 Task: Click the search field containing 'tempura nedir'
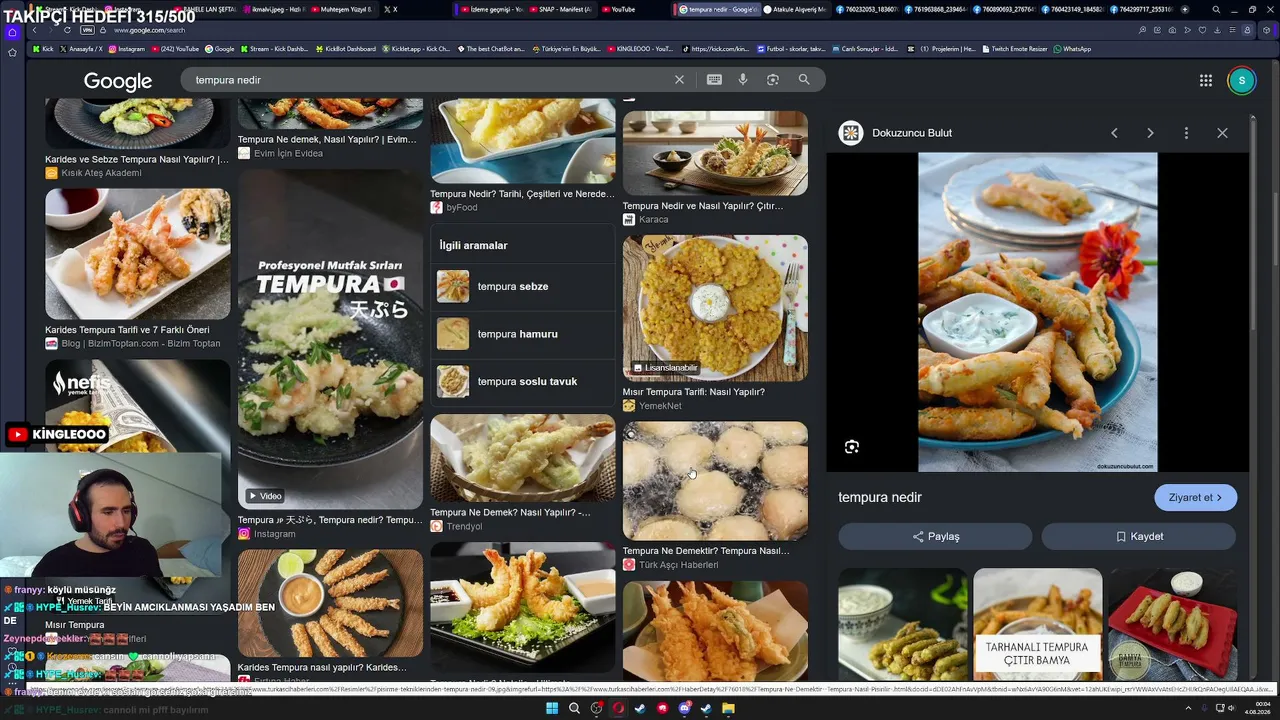(x=430, y=80)
